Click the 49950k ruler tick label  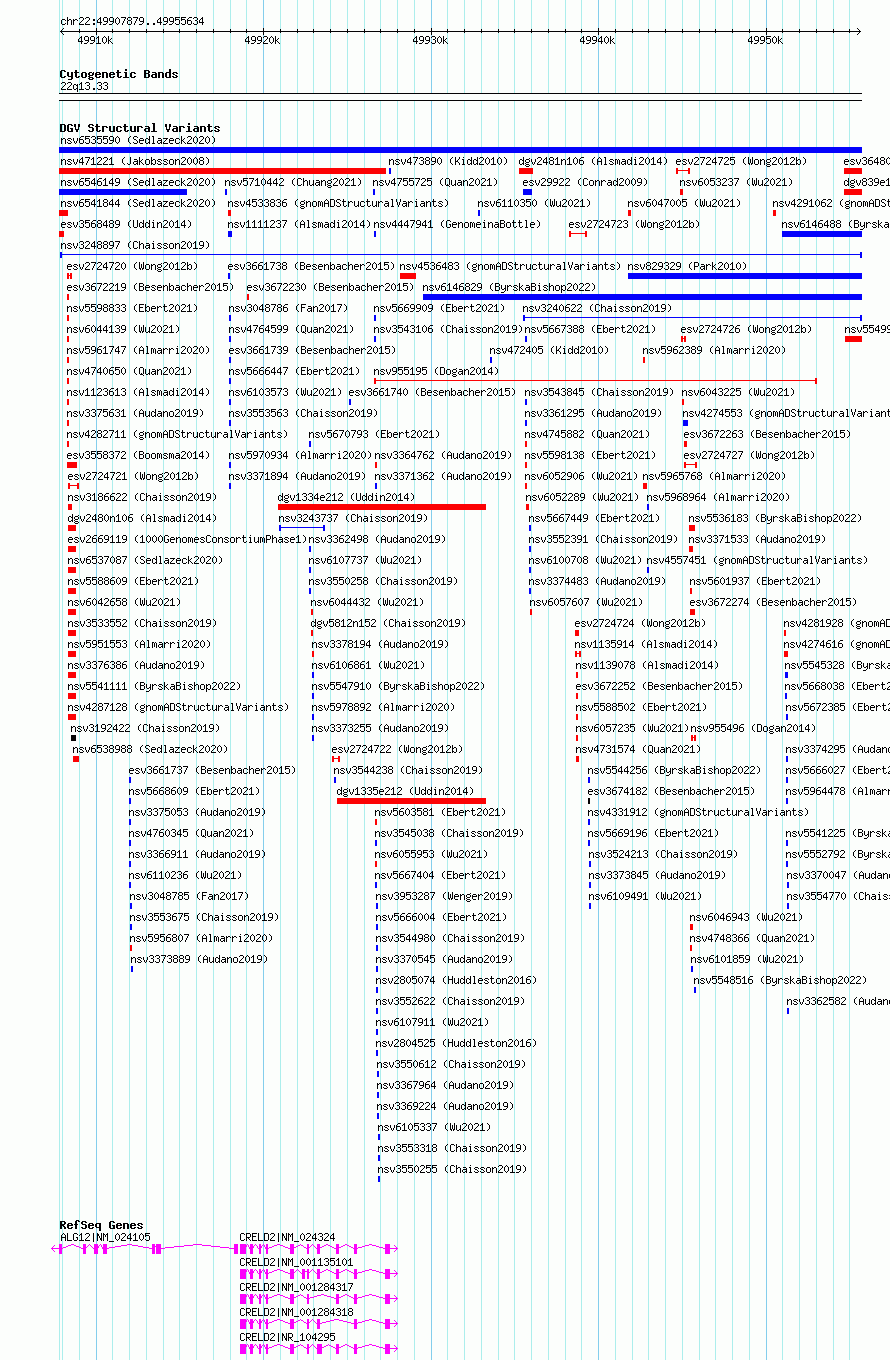tap(765, 40)
